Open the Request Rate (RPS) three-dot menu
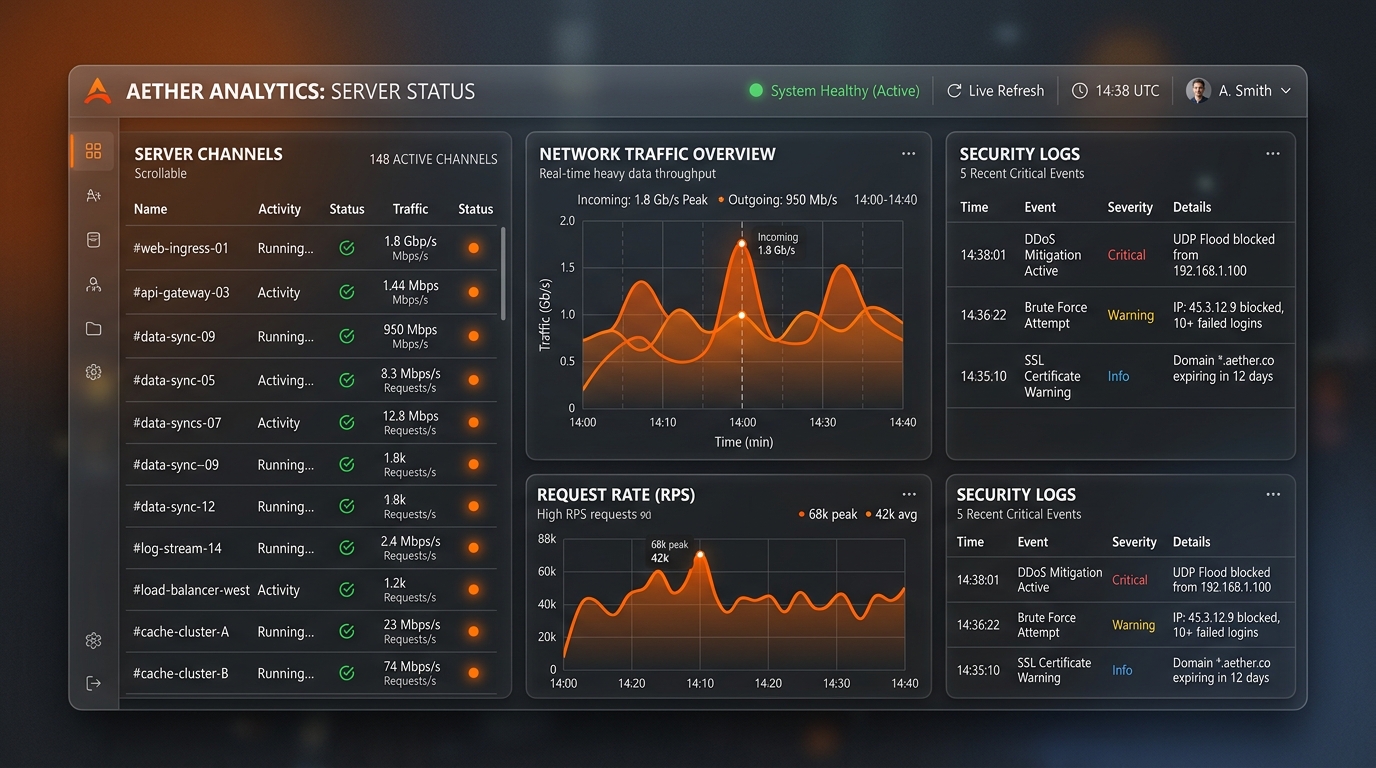Viewport: 1376px width, 768px height. (x=908, y=494)
